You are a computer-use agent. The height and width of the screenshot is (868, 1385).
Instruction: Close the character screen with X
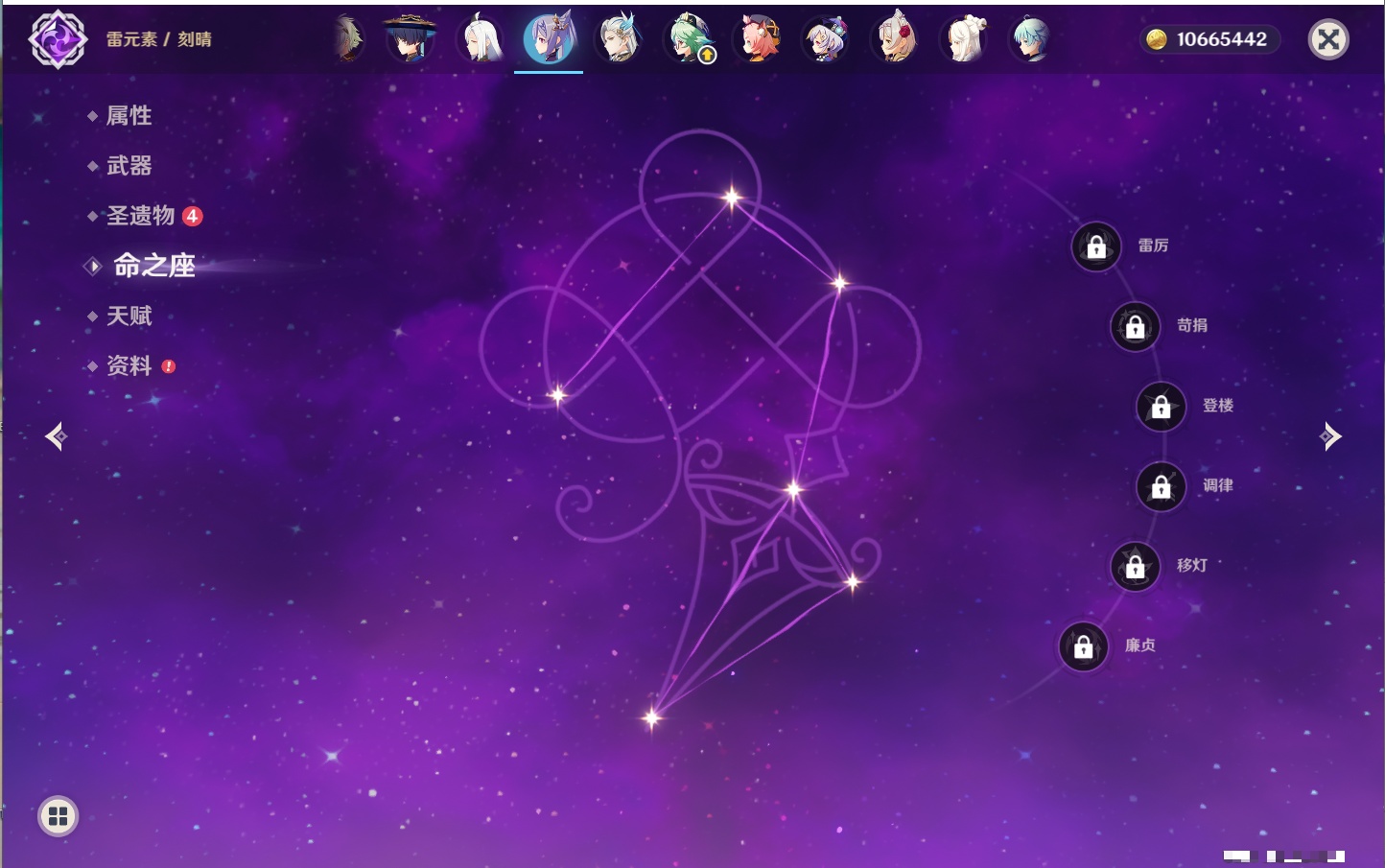[x=1328, y=39]
